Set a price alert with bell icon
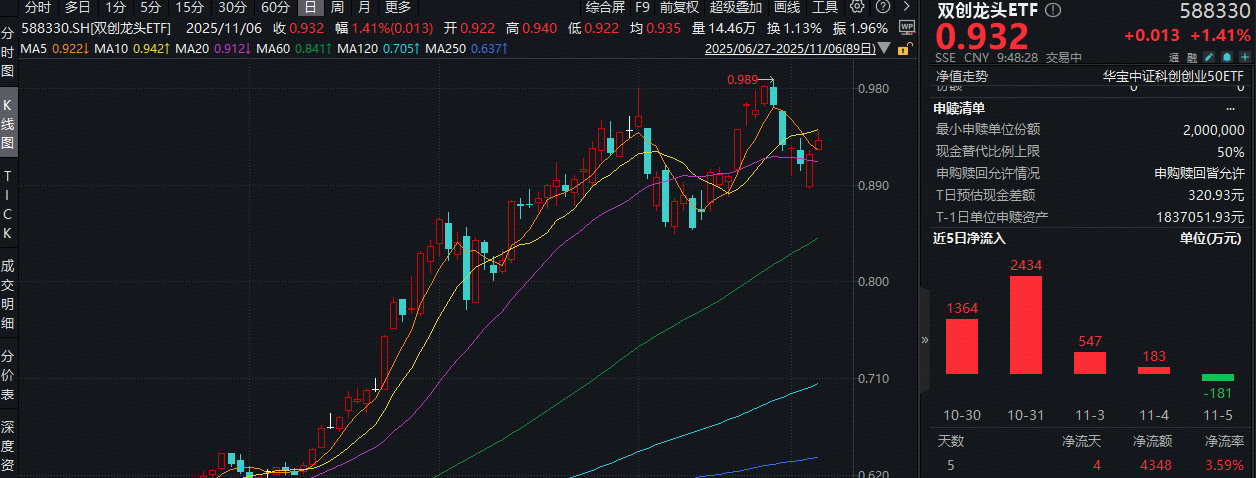 [x=1227, y=57]
